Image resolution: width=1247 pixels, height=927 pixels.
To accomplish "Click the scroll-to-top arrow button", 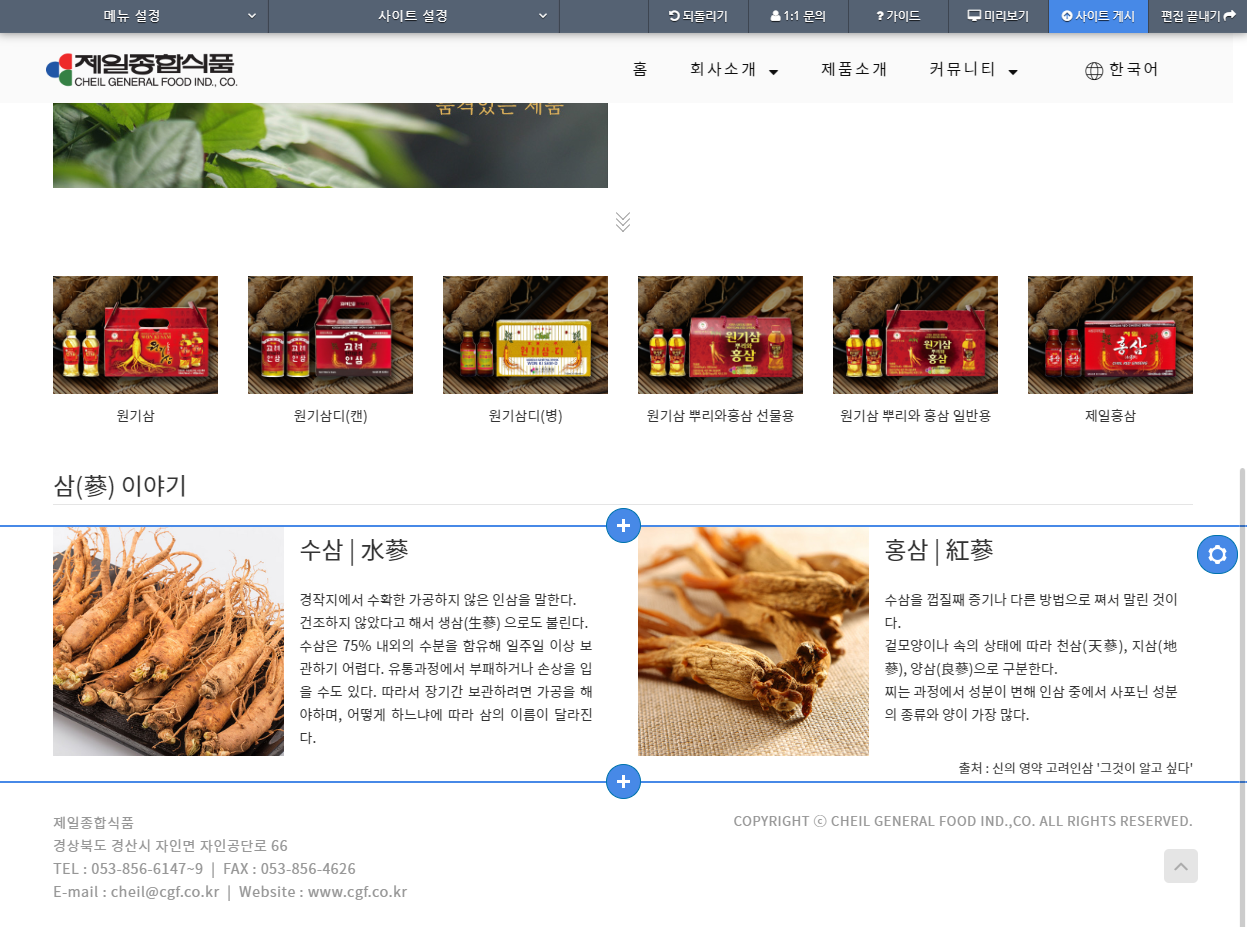I will point(1181,866).
